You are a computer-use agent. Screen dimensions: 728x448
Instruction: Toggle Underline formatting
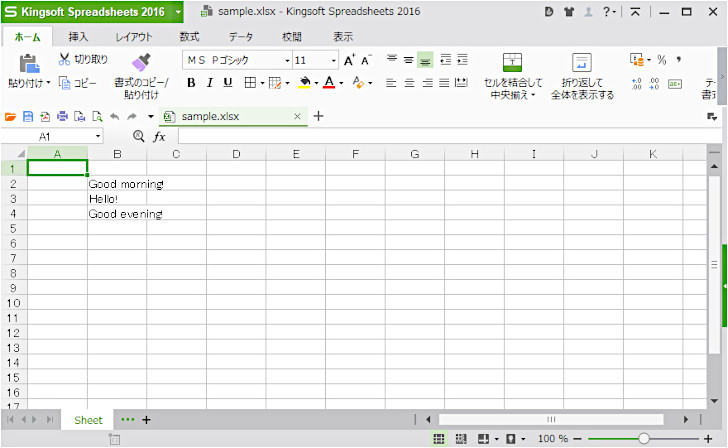coord(228,83)
